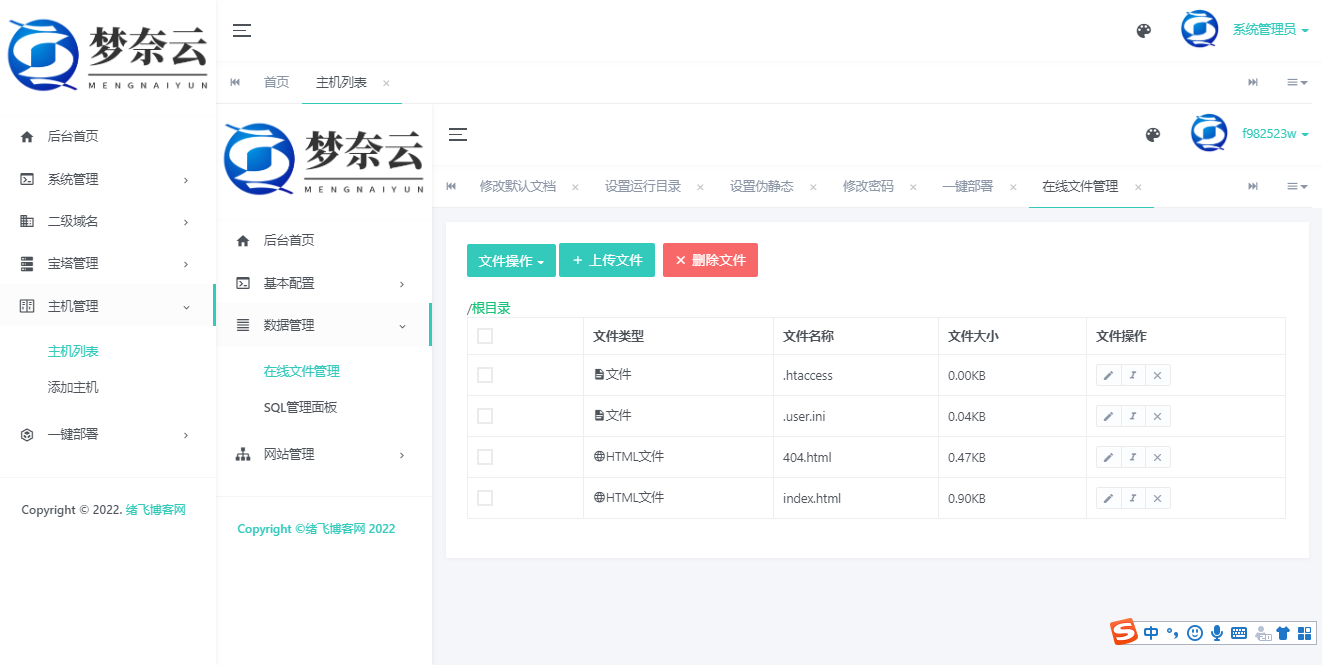Click the edit pencil icon for .htaccess
1322x665 pixels.
click(x=1108, y=375)
